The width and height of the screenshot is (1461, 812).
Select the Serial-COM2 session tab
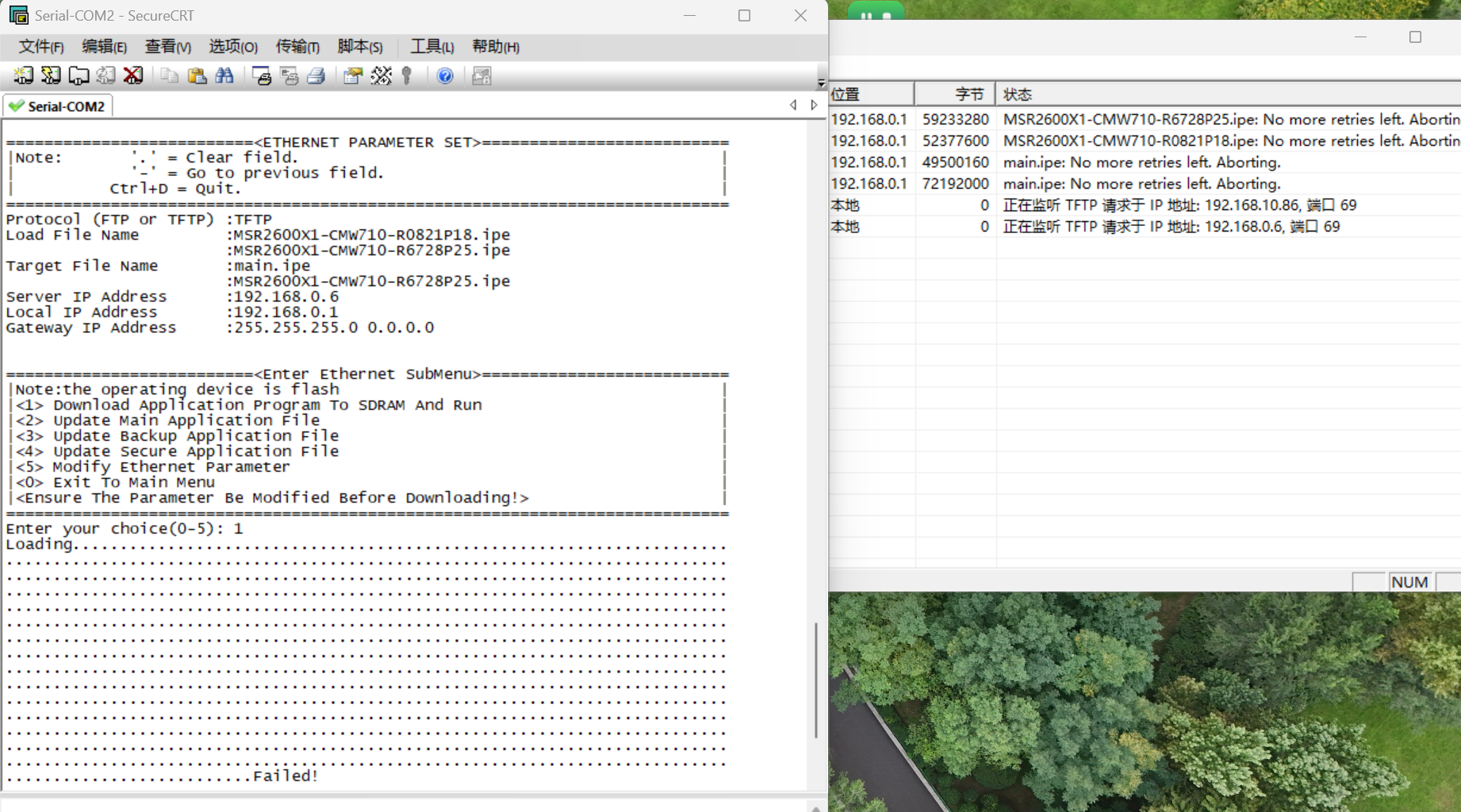[57, 106]
